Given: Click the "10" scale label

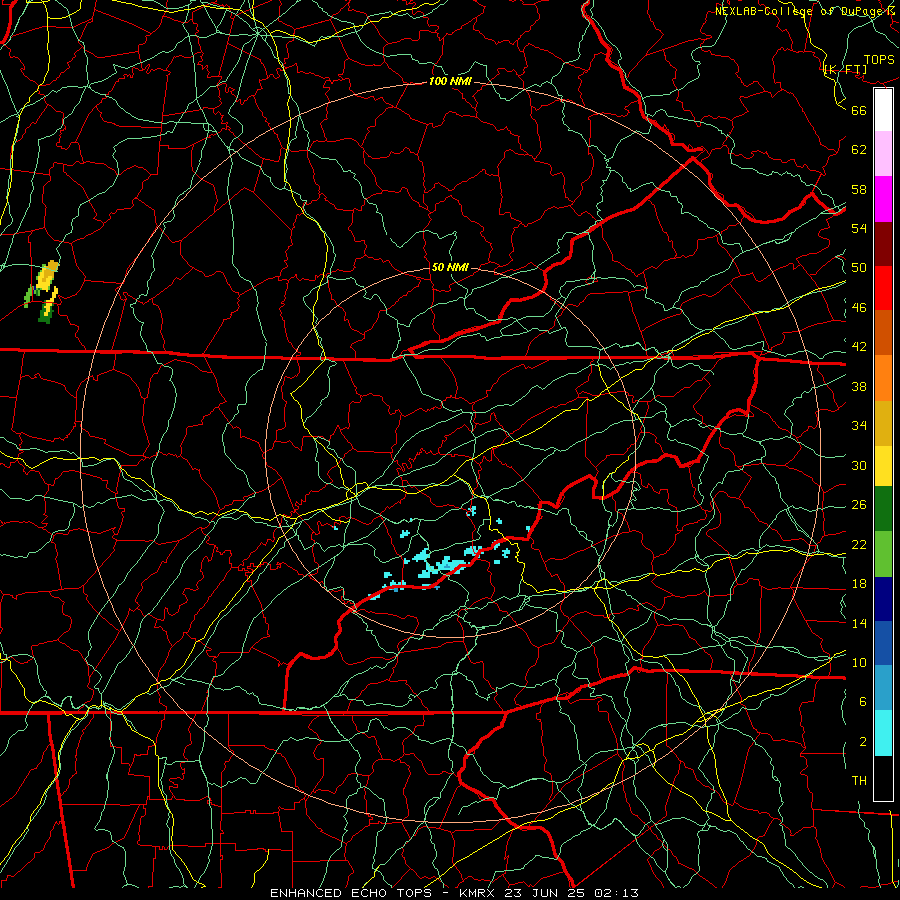Looking at the screenshot, I should click(859, 662).
